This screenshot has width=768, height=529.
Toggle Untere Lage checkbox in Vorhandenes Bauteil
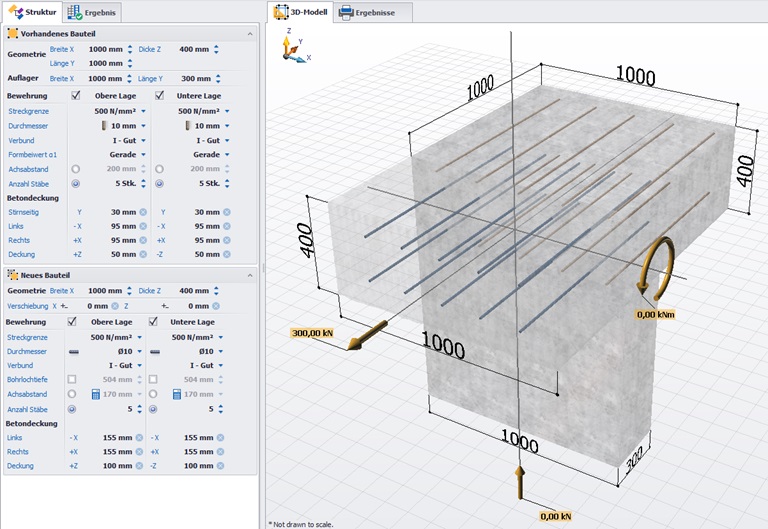(x=160, y=95)
